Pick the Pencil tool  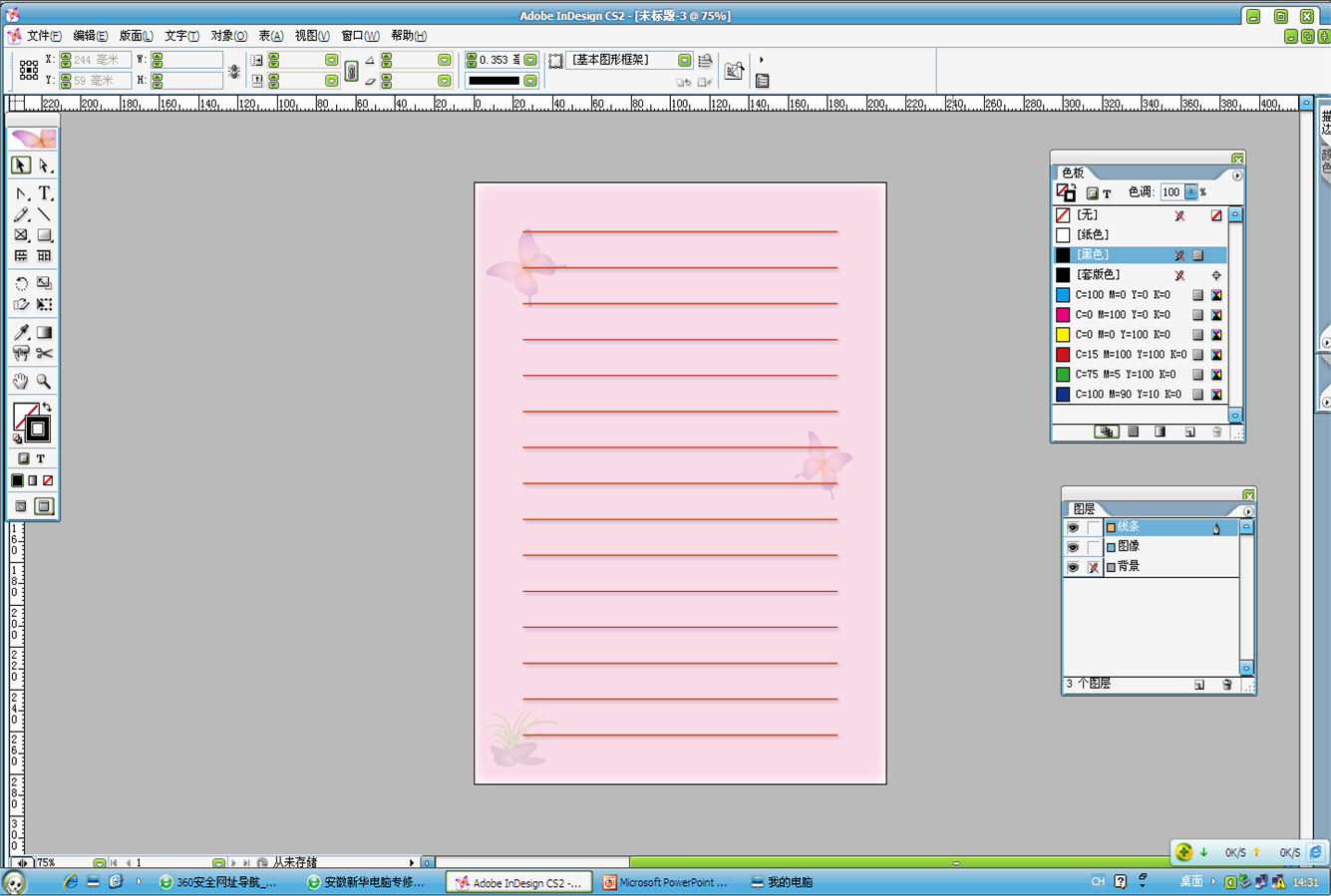pyautogui.click(x=21, y=214)
